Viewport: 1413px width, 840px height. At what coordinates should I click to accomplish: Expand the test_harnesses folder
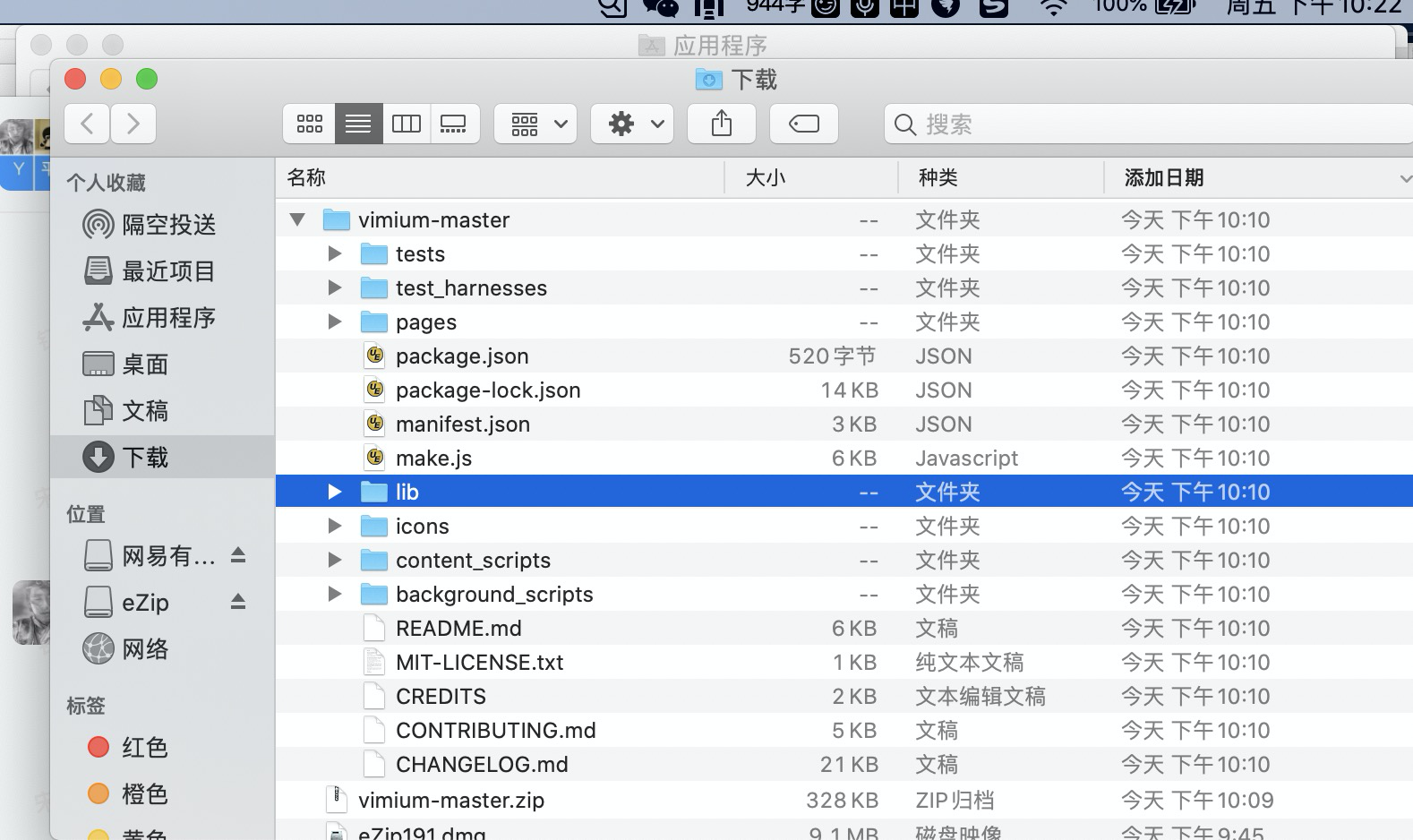(x=335, y=287)
